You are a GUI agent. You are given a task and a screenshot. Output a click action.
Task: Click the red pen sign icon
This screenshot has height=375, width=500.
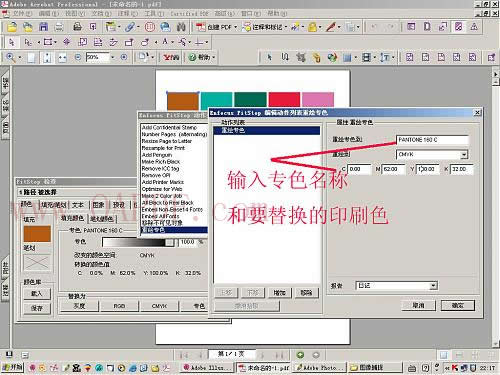pos(331,27)
